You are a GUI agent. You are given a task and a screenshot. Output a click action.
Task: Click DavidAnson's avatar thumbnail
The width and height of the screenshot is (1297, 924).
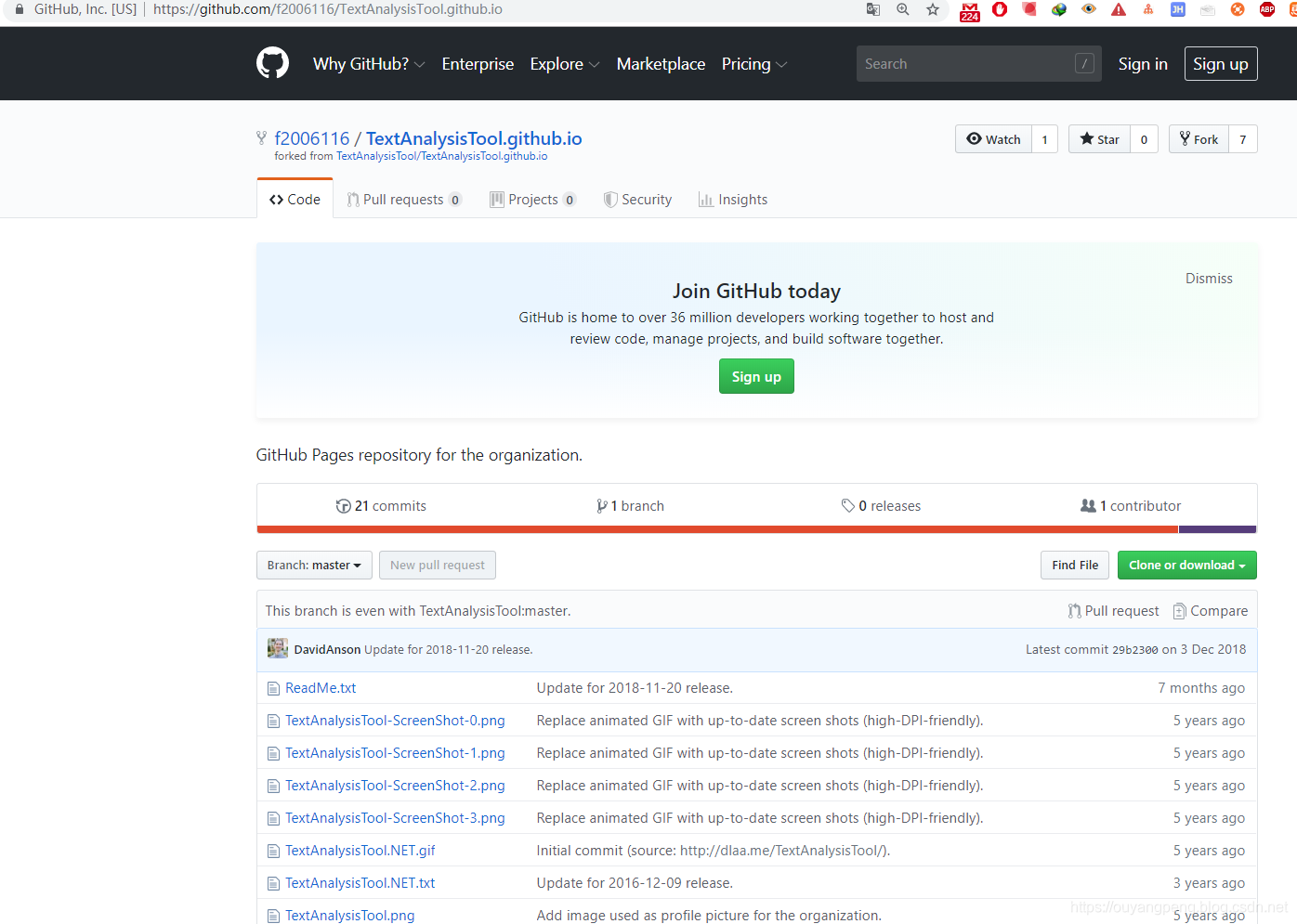point(278,648)
